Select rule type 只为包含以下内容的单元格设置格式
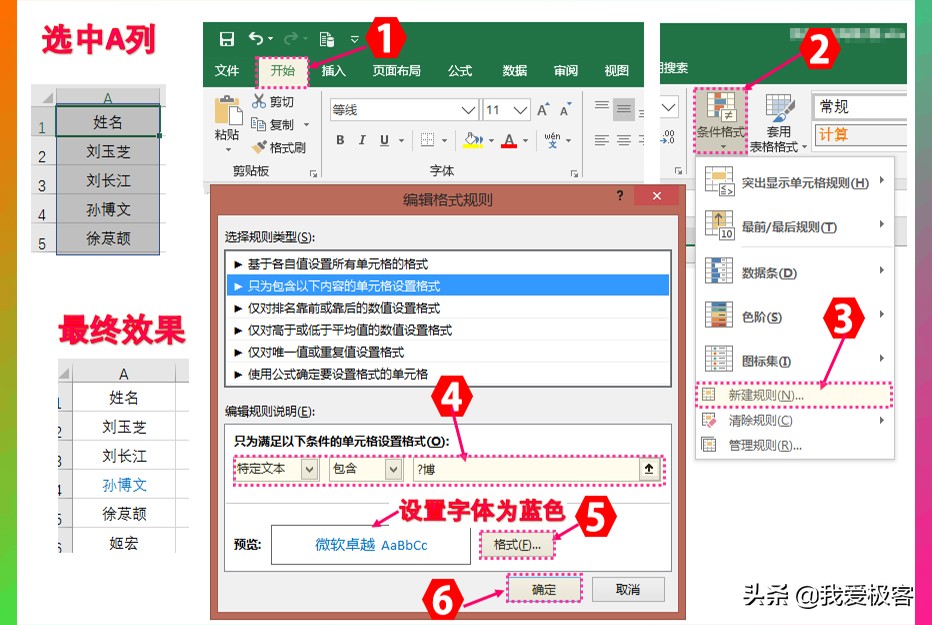 [x=448, y=286]
